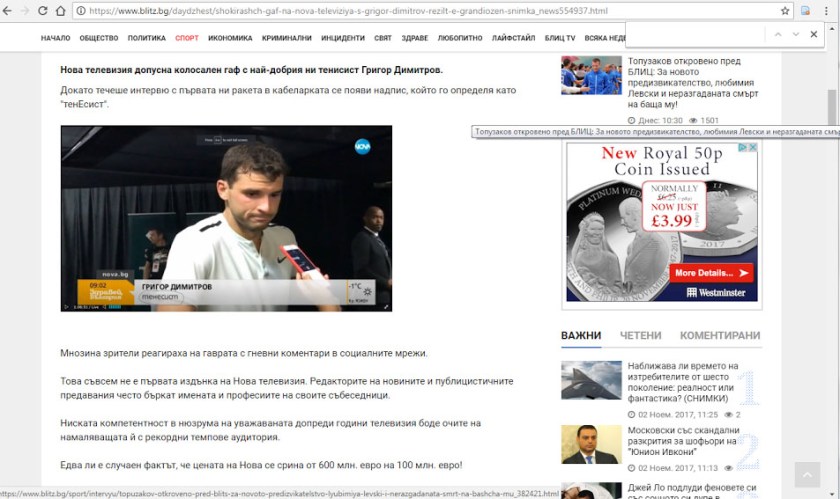
Task: Close the find bar with the X
Action: coord(814,34)
